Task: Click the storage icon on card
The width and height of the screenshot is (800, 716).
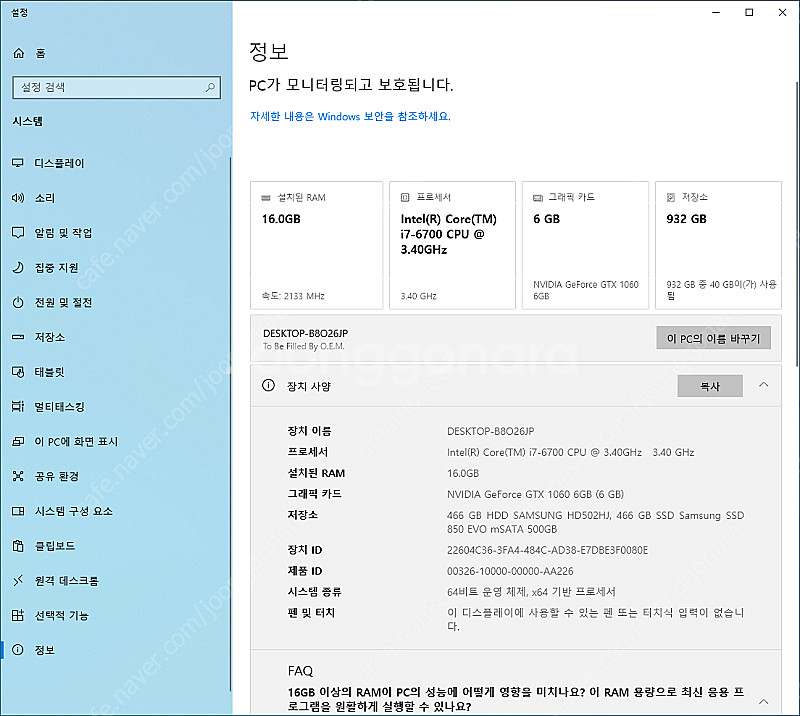Action: 671,197
